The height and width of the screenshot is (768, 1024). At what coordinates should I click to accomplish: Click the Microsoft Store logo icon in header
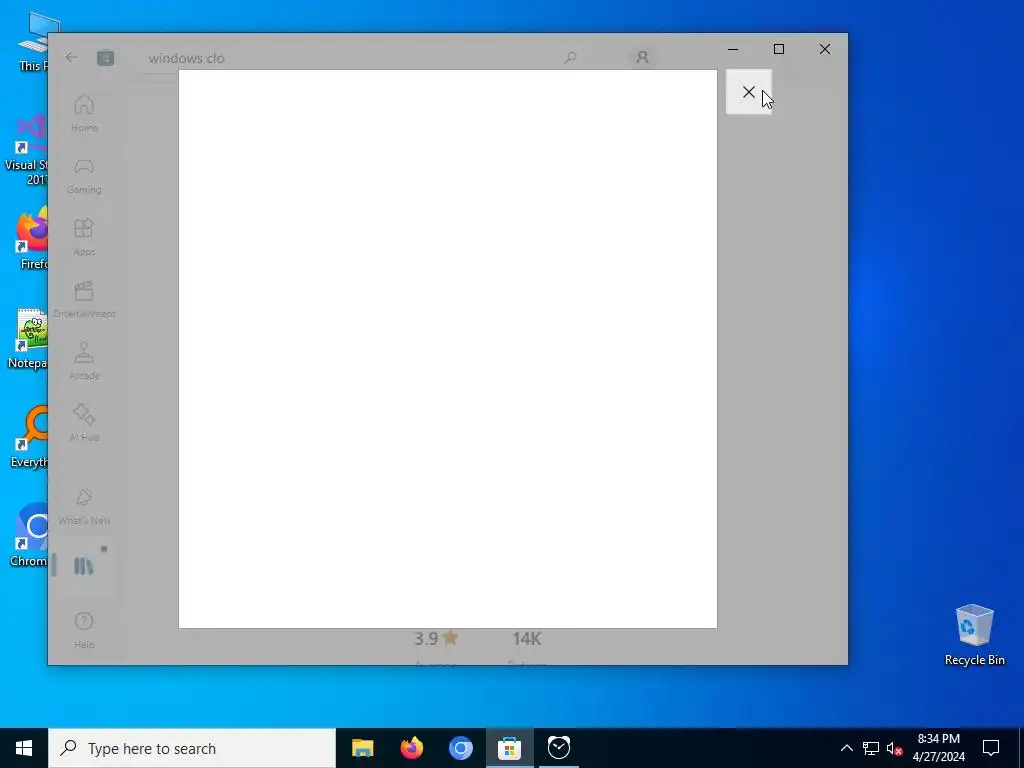coord(105,58)
